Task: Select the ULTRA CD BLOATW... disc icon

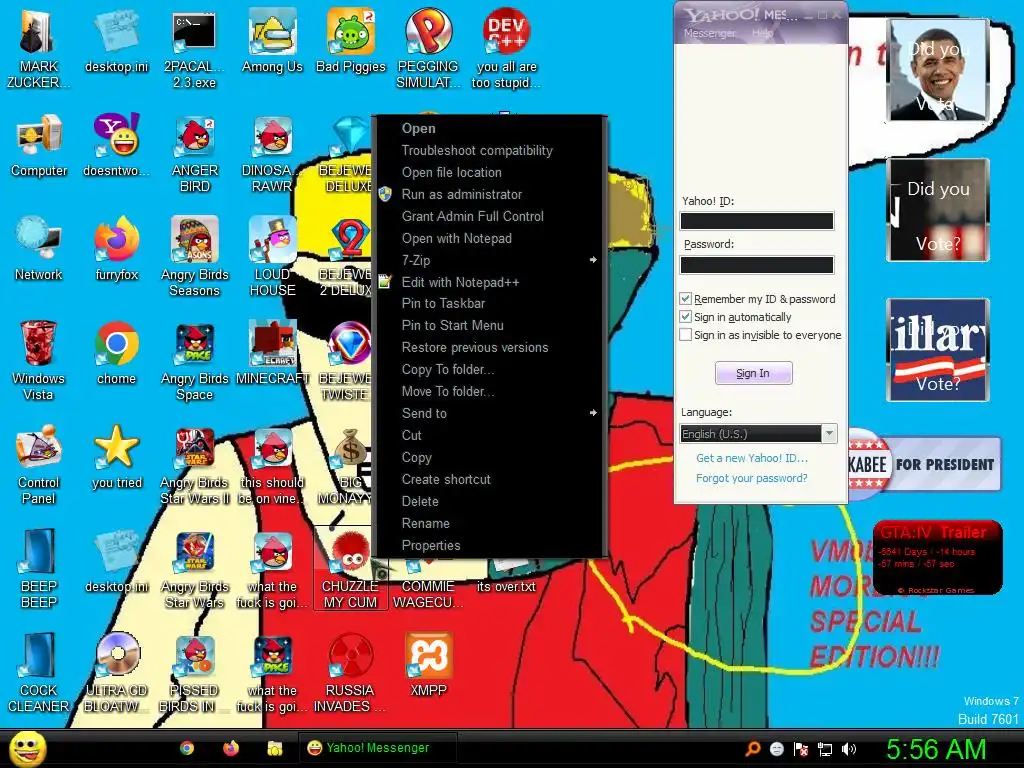Action: (116, 673)
